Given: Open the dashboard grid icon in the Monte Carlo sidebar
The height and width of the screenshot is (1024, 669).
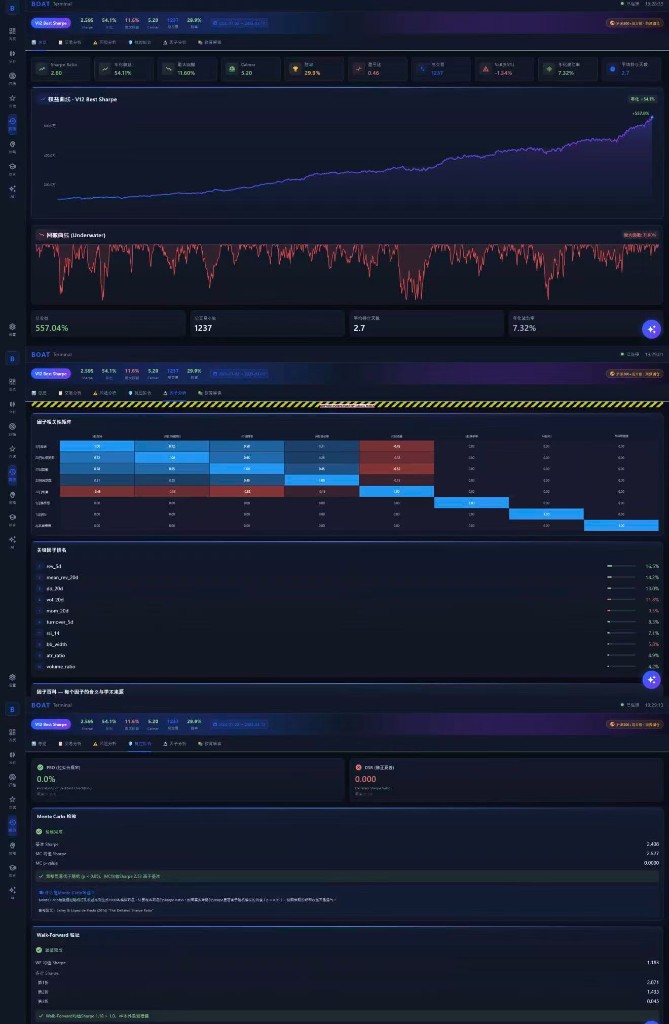Looking at the screenshot, I should [12, 733].
